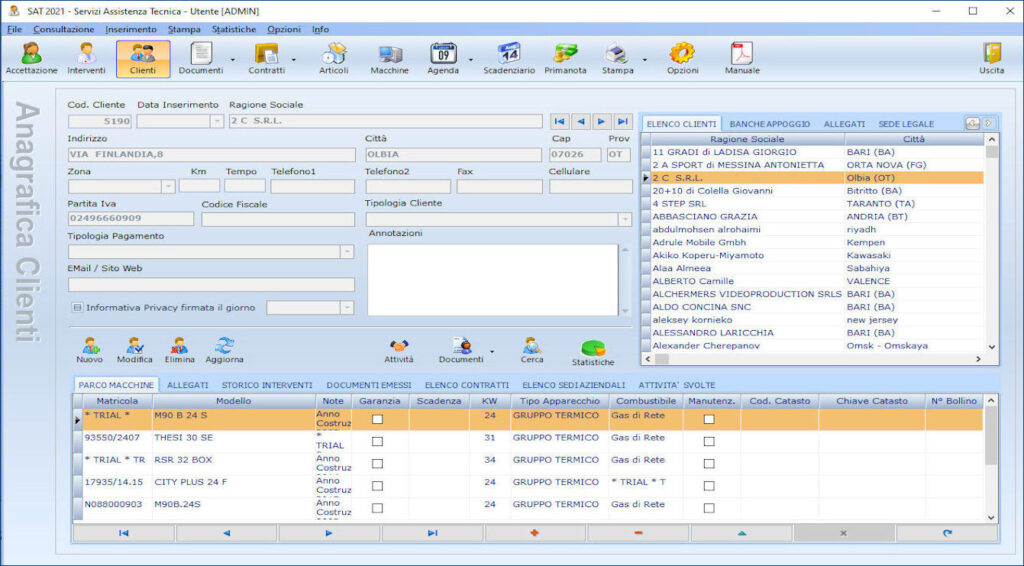Viewport: 1024px width, 566px height.
Task: Open the Statistiche menu
Action: (234, 29)
